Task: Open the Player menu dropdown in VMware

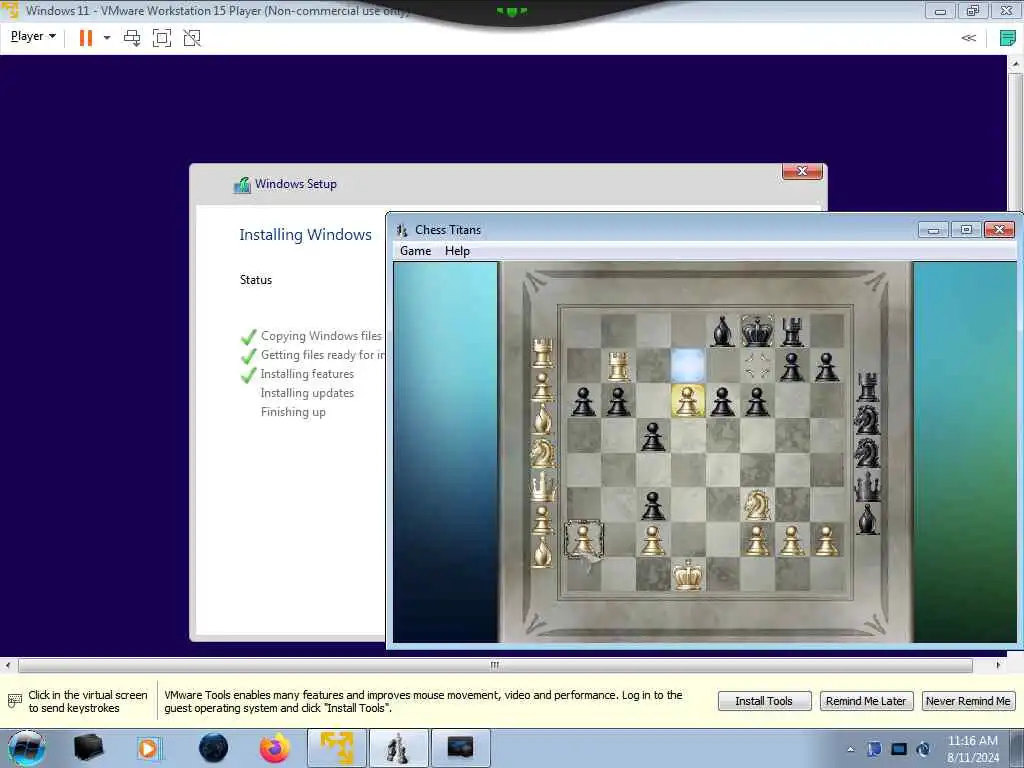Action: tap(33, 37)
